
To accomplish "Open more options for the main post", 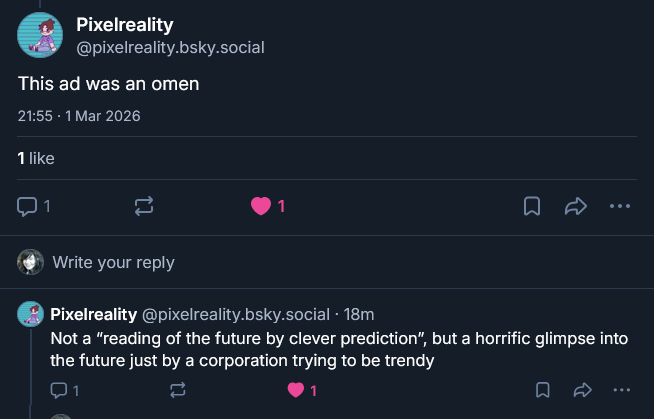I will point(620,206).
